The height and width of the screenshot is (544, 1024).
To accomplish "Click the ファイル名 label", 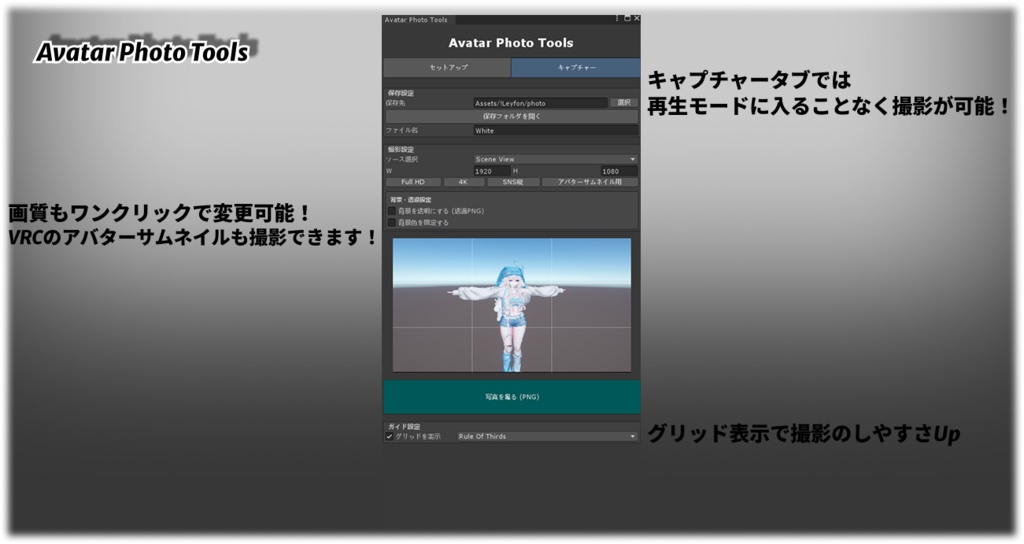I will (402, 131).
